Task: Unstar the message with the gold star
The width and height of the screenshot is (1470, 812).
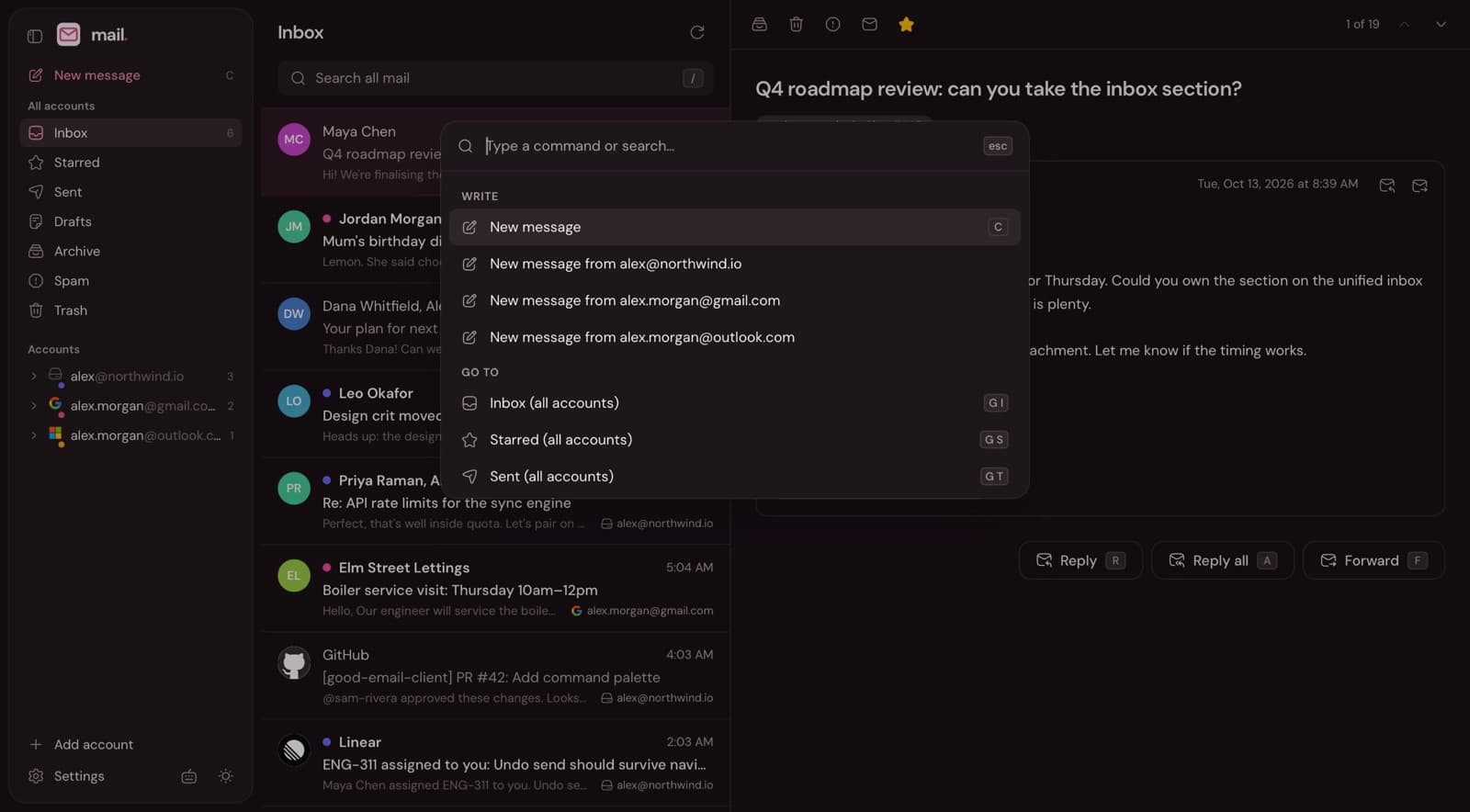Action: click(x=906, y=25)
